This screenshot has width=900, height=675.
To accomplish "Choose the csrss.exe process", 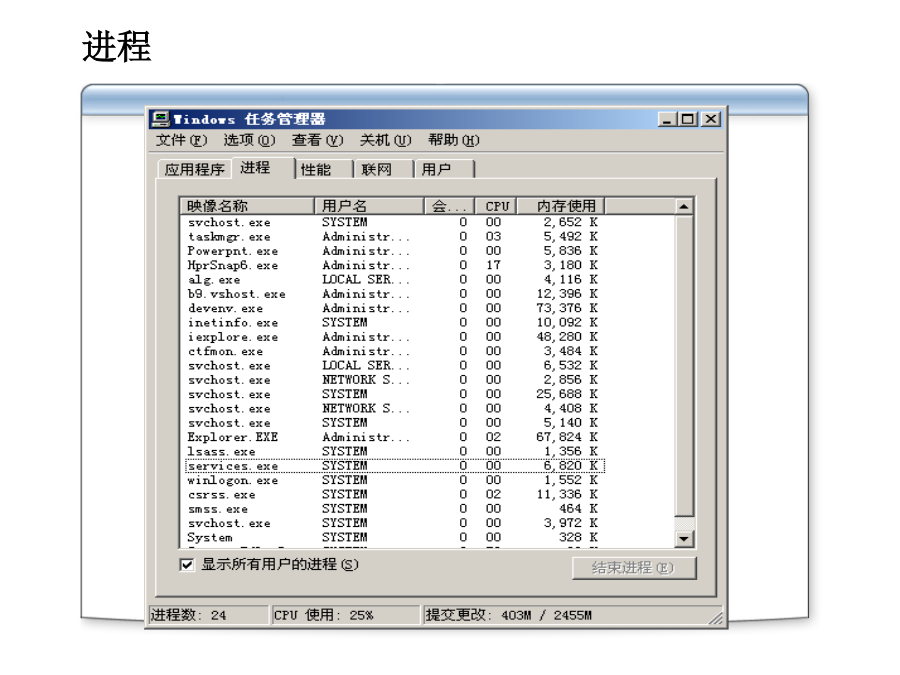I will click(x=393, y=495).
